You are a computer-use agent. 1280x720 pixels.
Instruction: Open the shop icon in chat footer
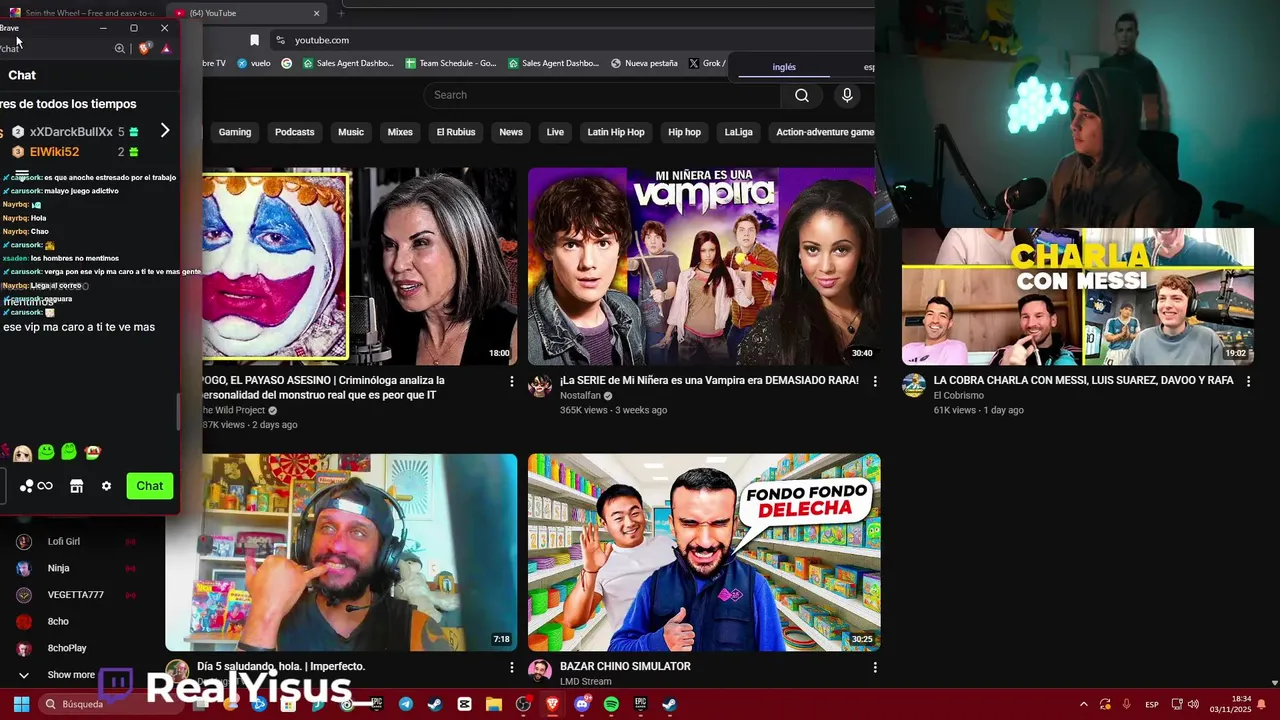76,486
